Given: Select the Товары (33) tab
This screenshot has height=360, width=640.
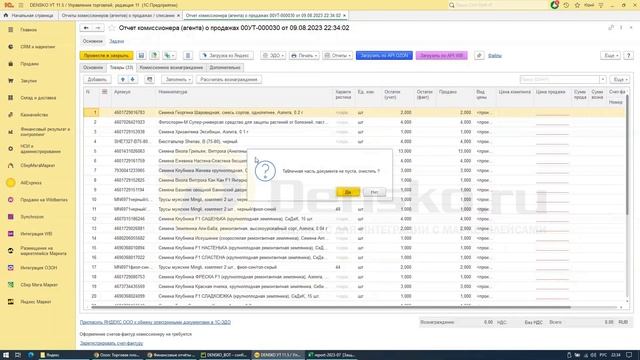Looking at the screenshot, I should click(x=121, y=67).
